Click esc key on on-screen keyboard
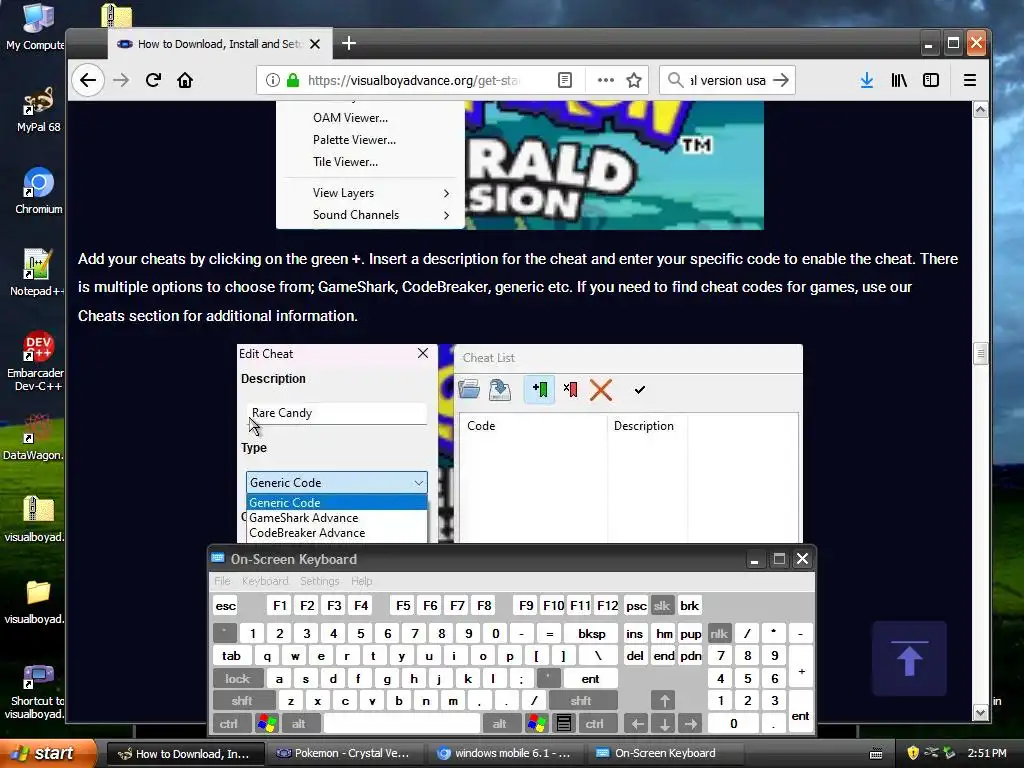 pos(225,605)
